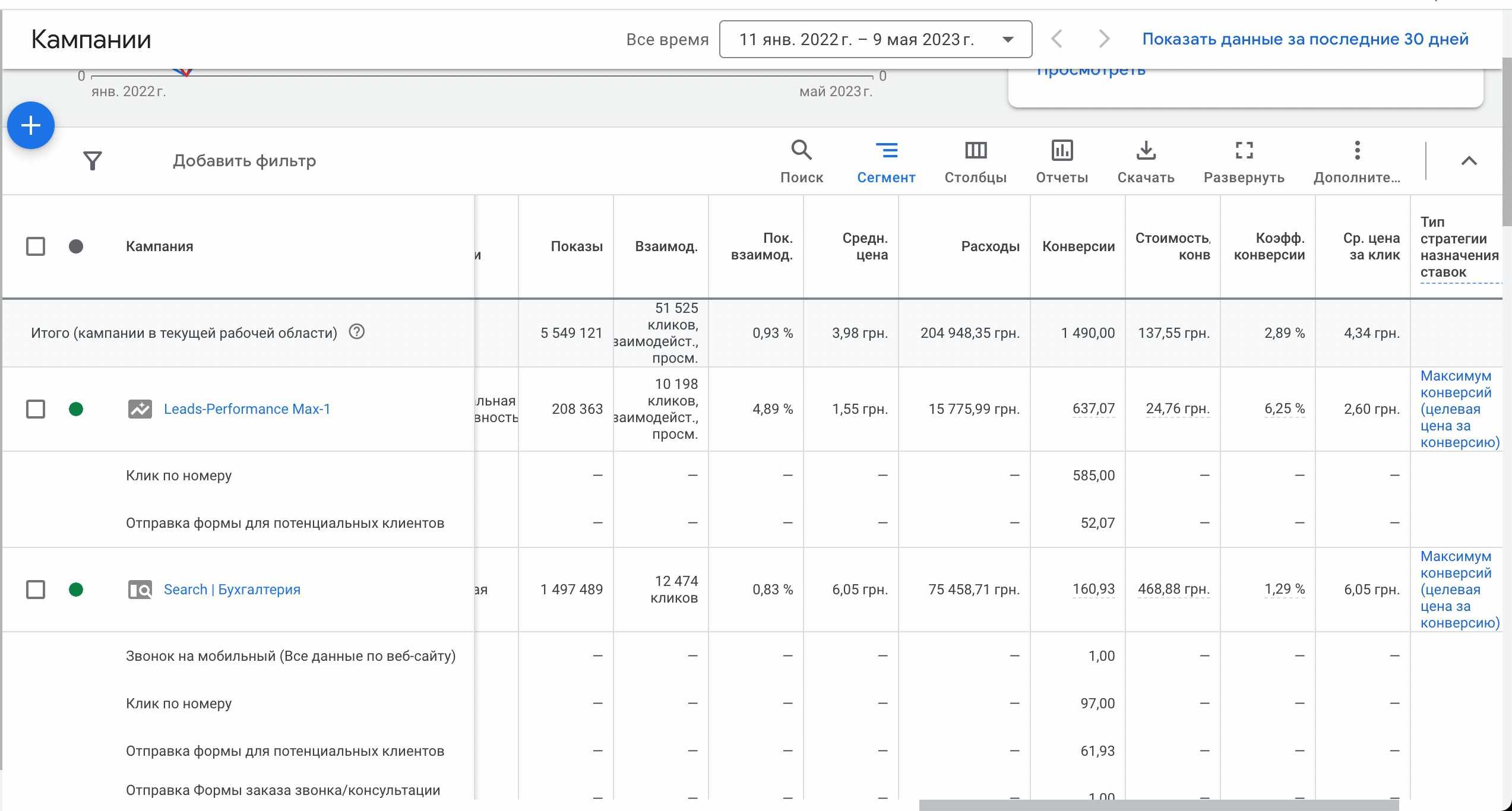Sort by the Стоимость конв column header
Screen dimensions: 1512x811
pyautogui.click(x=1173, y=246)
